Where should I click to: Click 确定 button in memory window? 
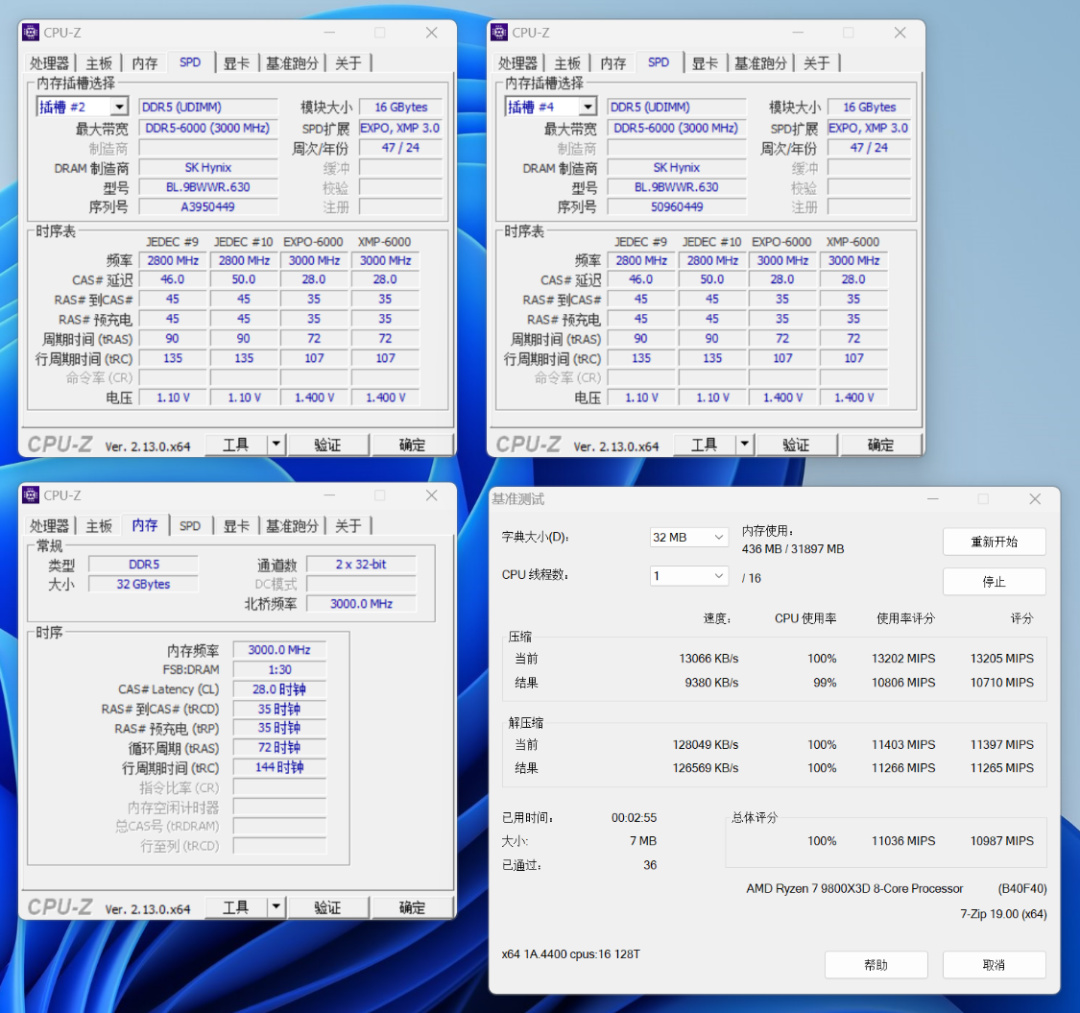point(412,907)
